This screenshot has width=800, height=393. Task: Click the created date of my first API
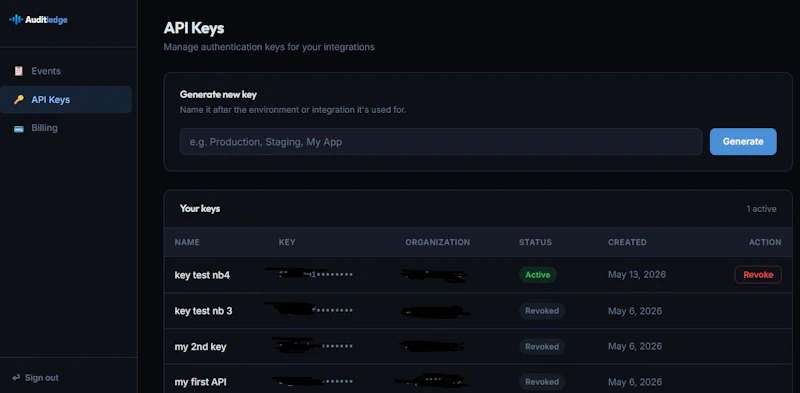click(635, 382)
